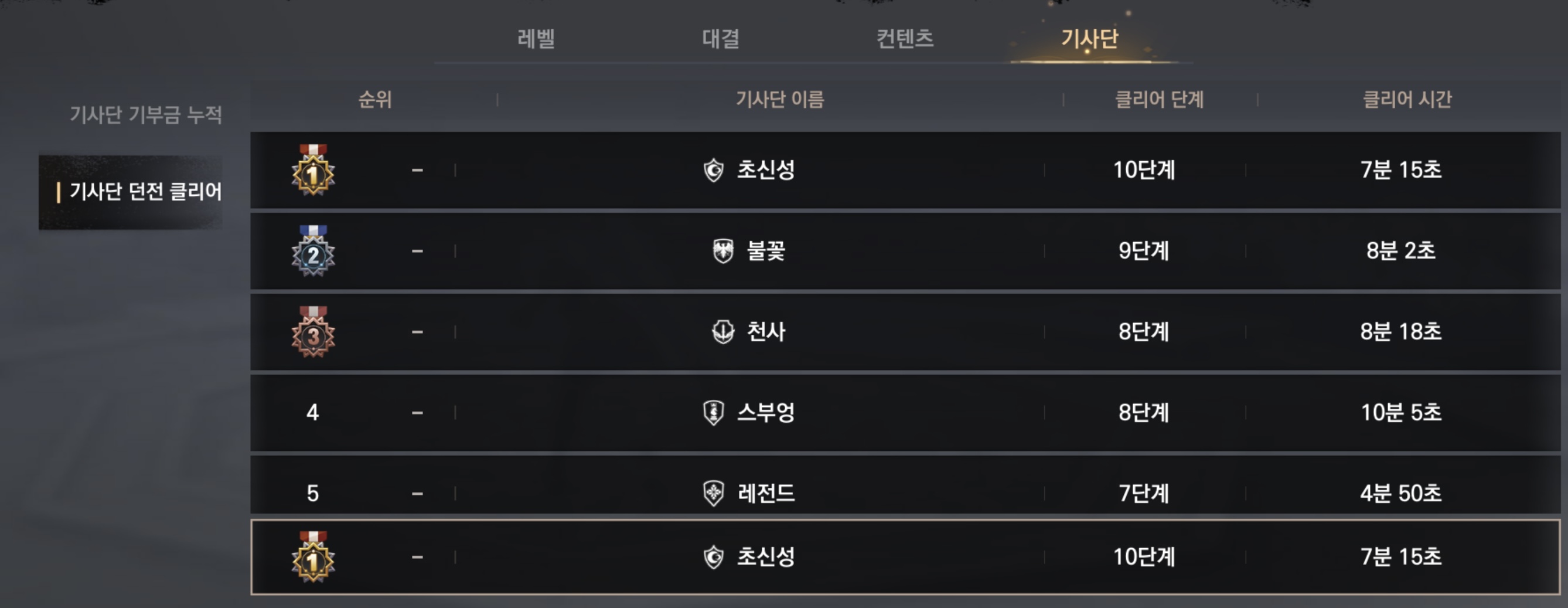Click the 클리어 시간 column header
Screen dimensions: 1568x608
1407,99
